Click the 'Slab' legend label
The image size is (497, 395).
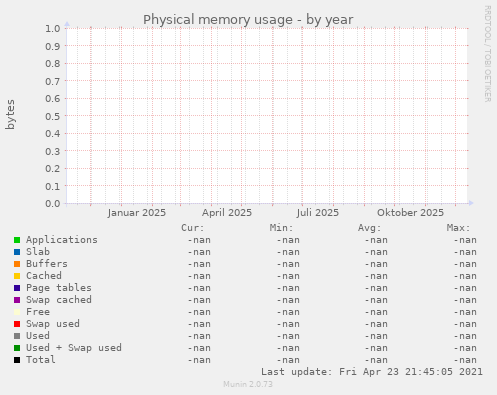[38, 252]
